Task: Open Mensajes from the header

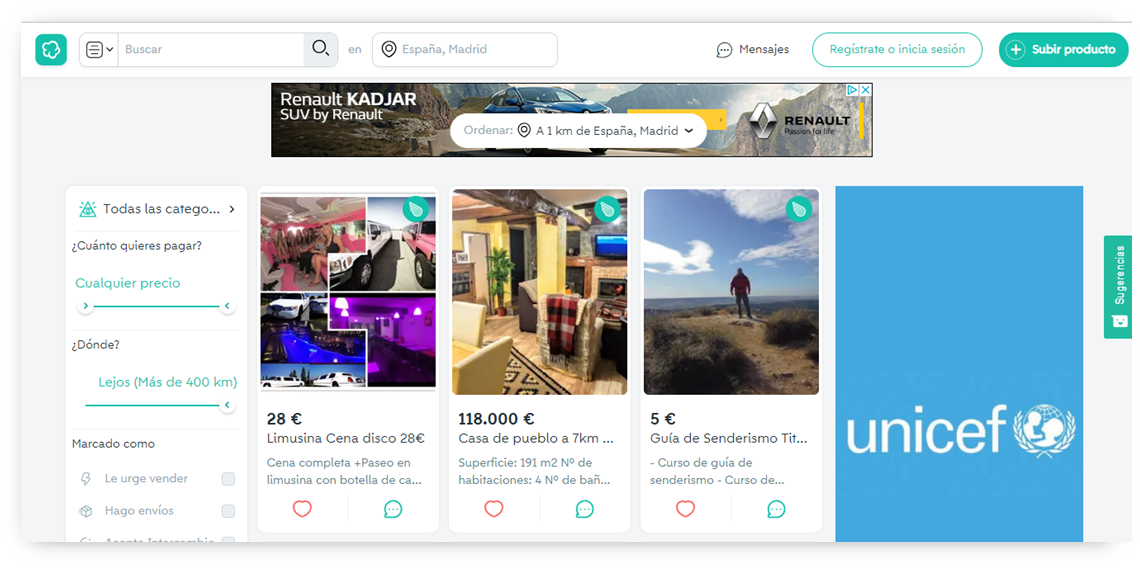Action: coord(752,49)
